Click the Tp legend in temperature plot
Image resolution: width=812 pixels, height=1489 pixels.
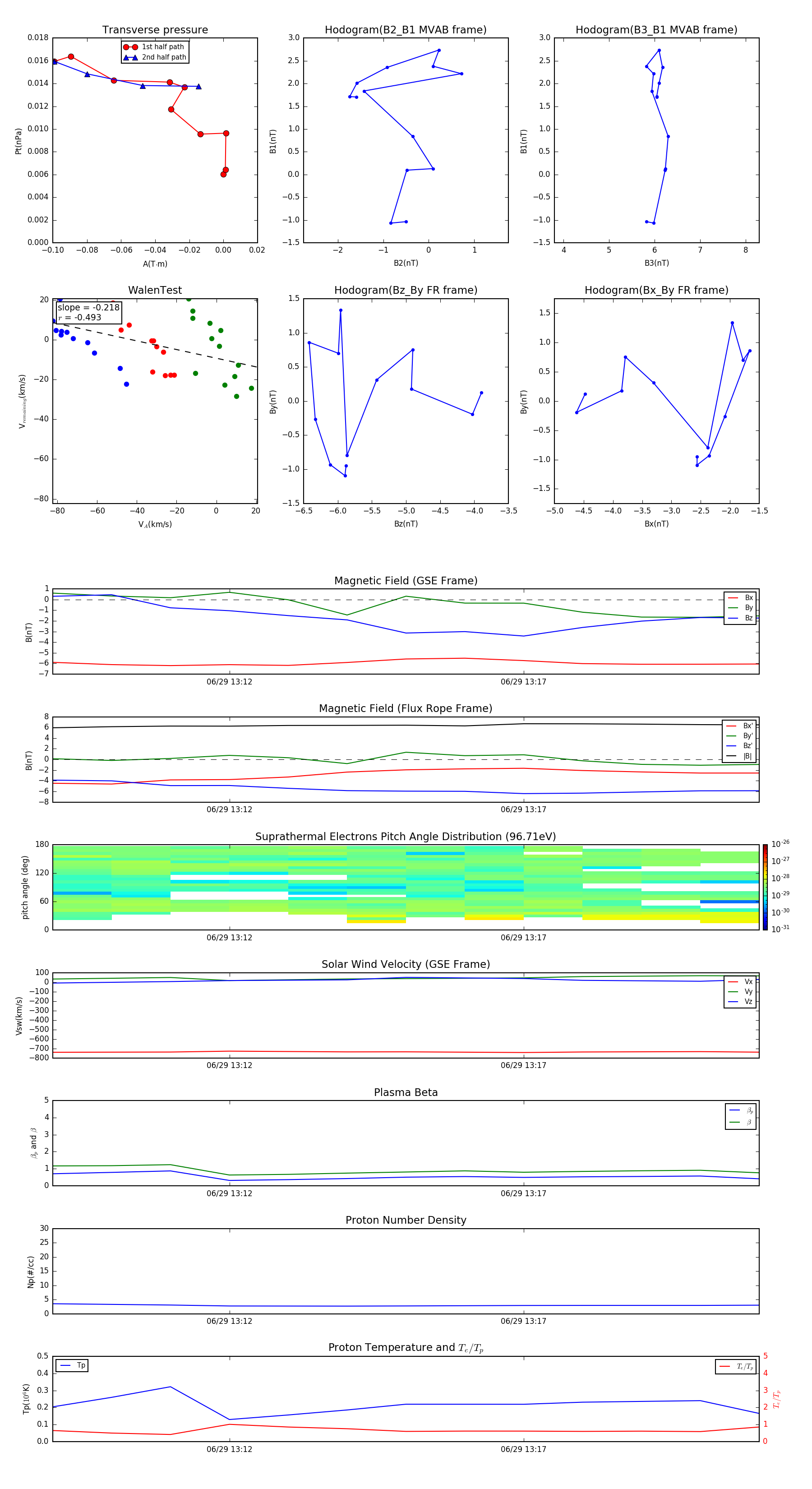pyautogui.click(x=72, y=1366)
